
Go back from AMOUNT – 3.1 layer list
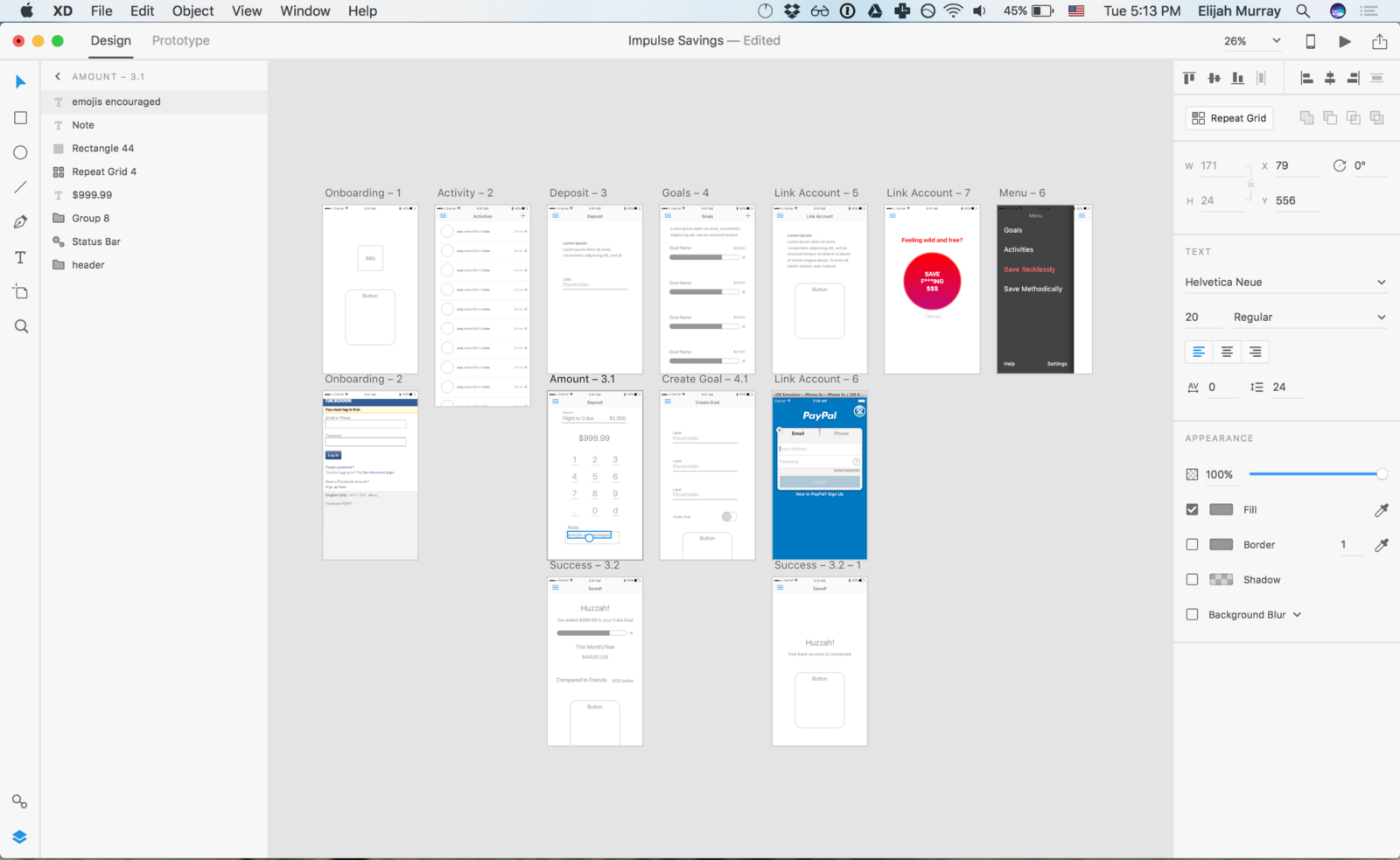pyautogui.click(x=58, y=77)
